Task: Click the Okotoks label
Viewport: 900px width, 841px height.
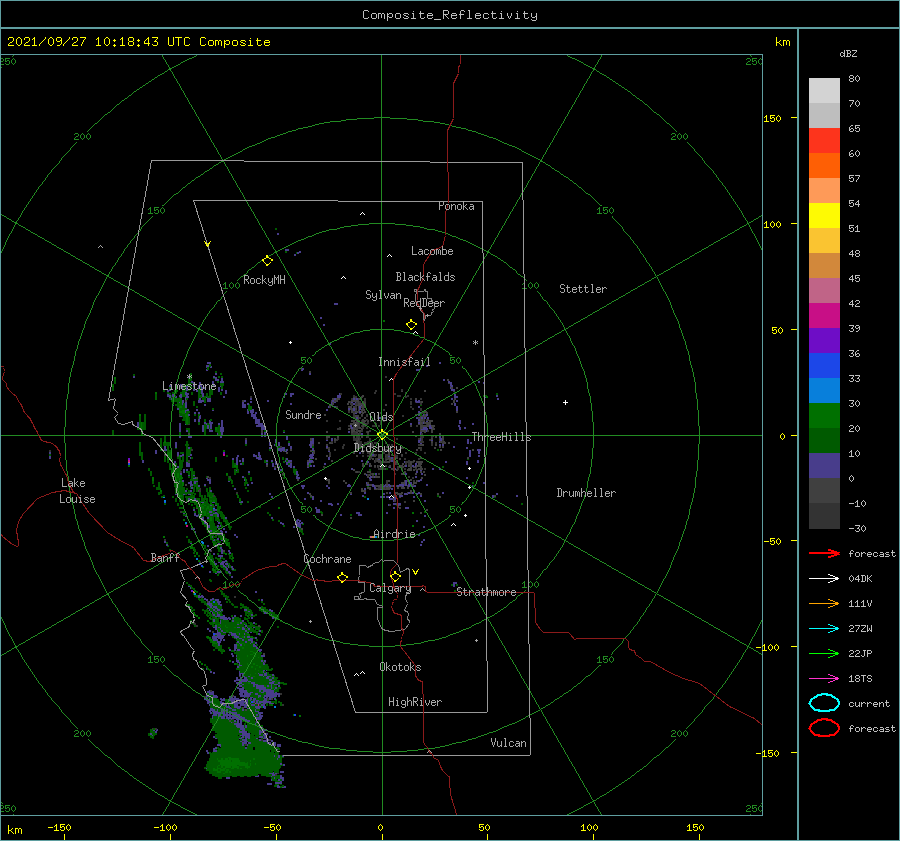Action: click(x=400, y=667)
